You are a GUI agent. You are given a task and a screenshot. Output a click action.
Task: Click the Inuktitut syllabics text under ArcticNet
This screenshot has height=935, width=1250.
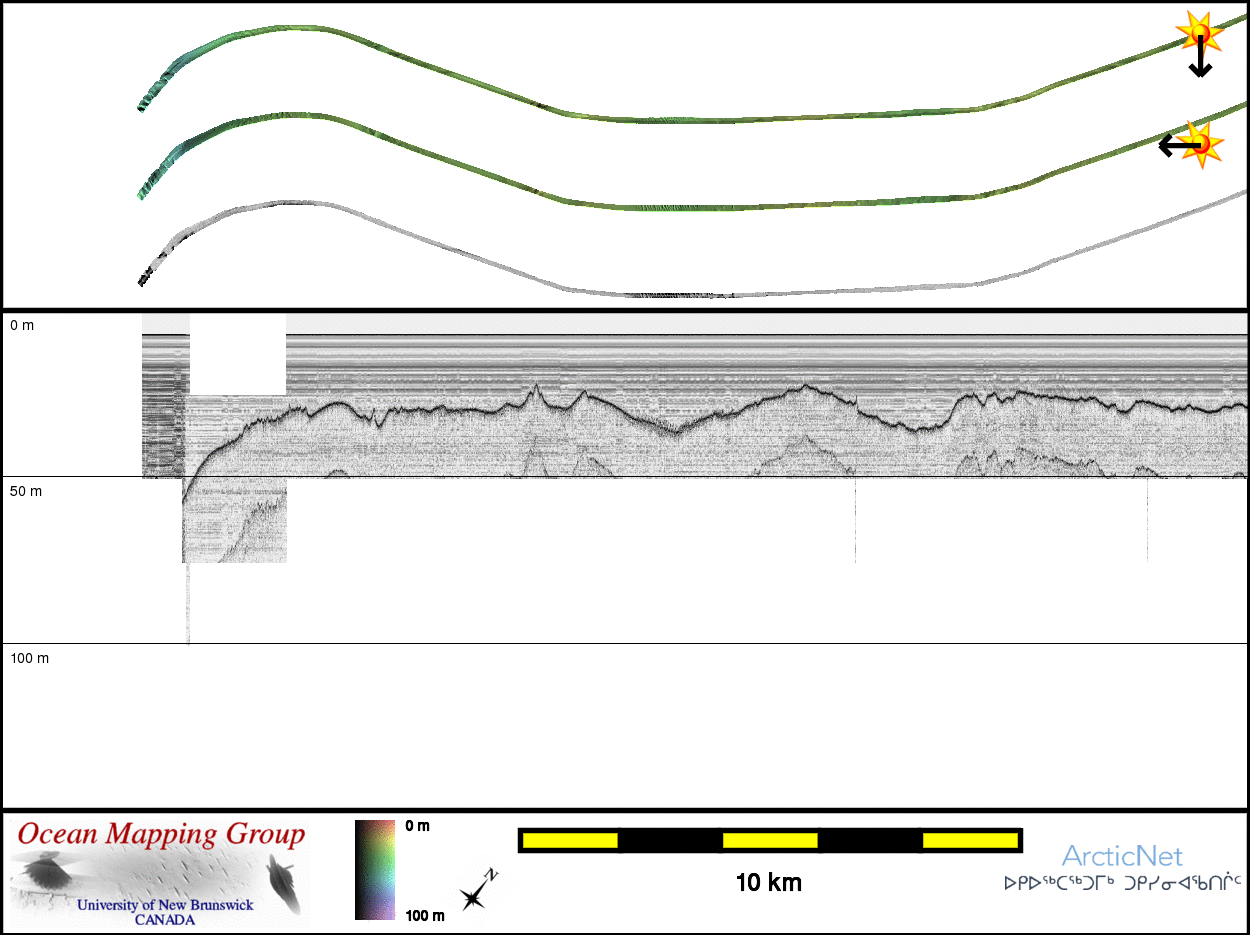click(1122, 884)
